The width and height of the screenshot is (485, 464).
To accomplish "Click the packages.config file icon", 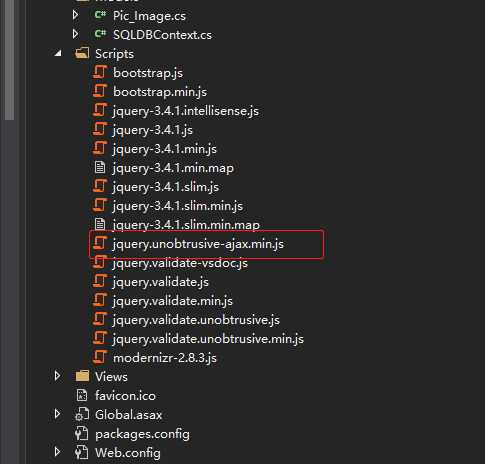I will (x=82, y=433).
